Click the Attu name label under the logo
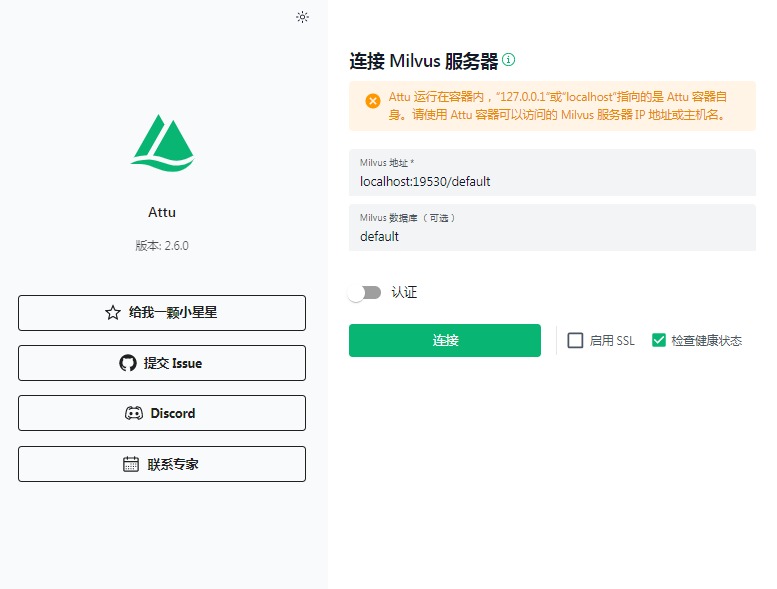This screenshot has height=589, width=777. tap(162, 213)
